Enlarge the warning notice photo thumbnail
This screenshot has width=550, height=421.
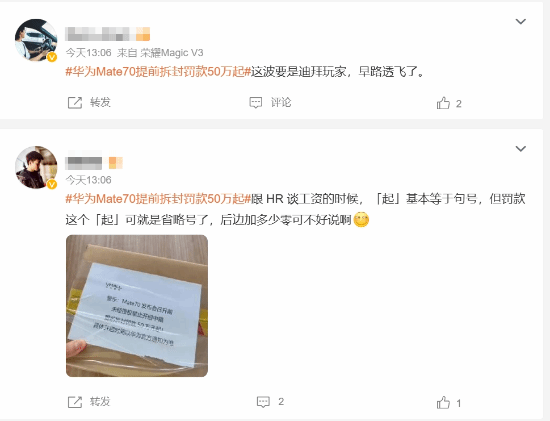click(137, 306)
